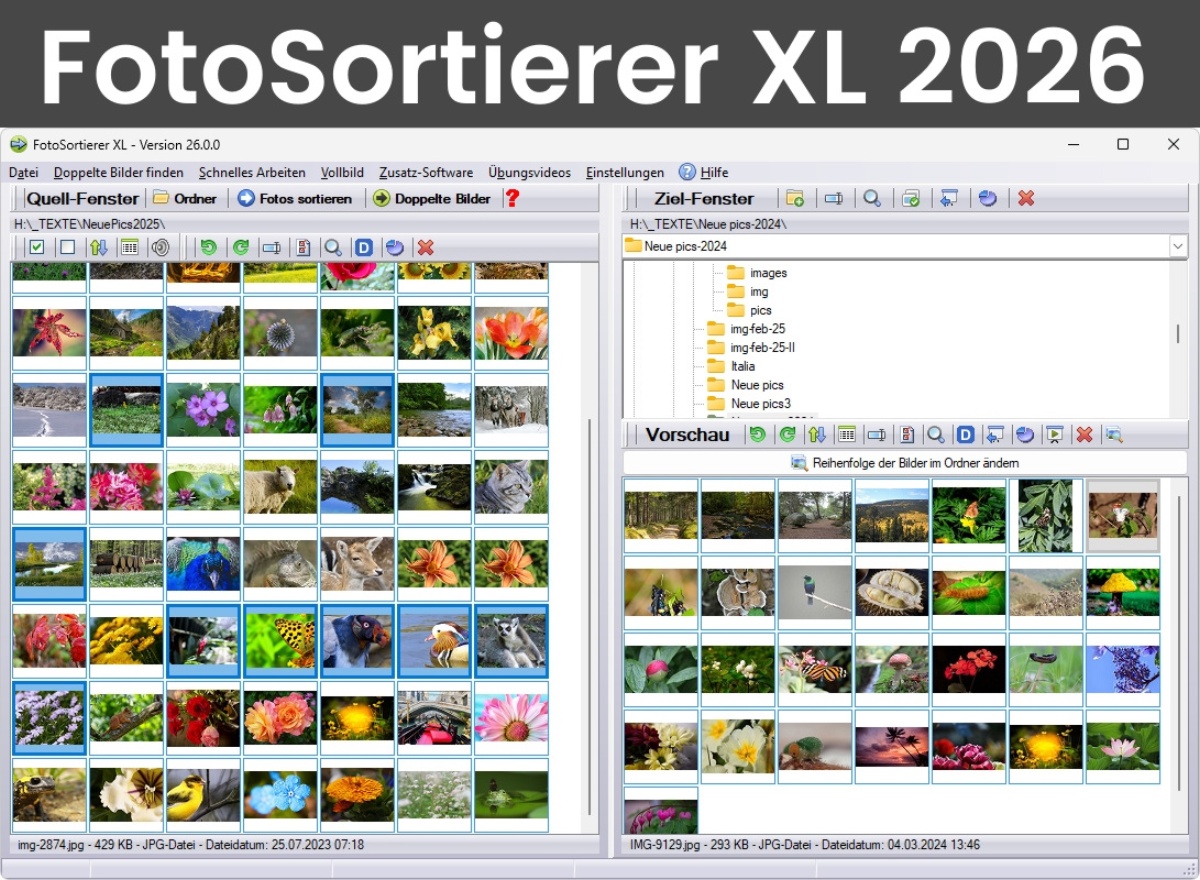The height and width of the screenshot is (880, 1200).
Task: Click the folder tree vertical scrollbar
Action: coord(1177,333)
